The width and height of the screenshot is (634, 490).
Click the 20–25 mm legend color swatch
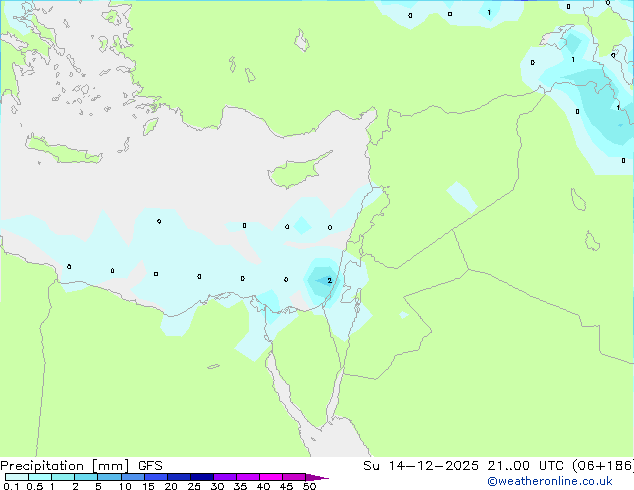pos(179,477)
